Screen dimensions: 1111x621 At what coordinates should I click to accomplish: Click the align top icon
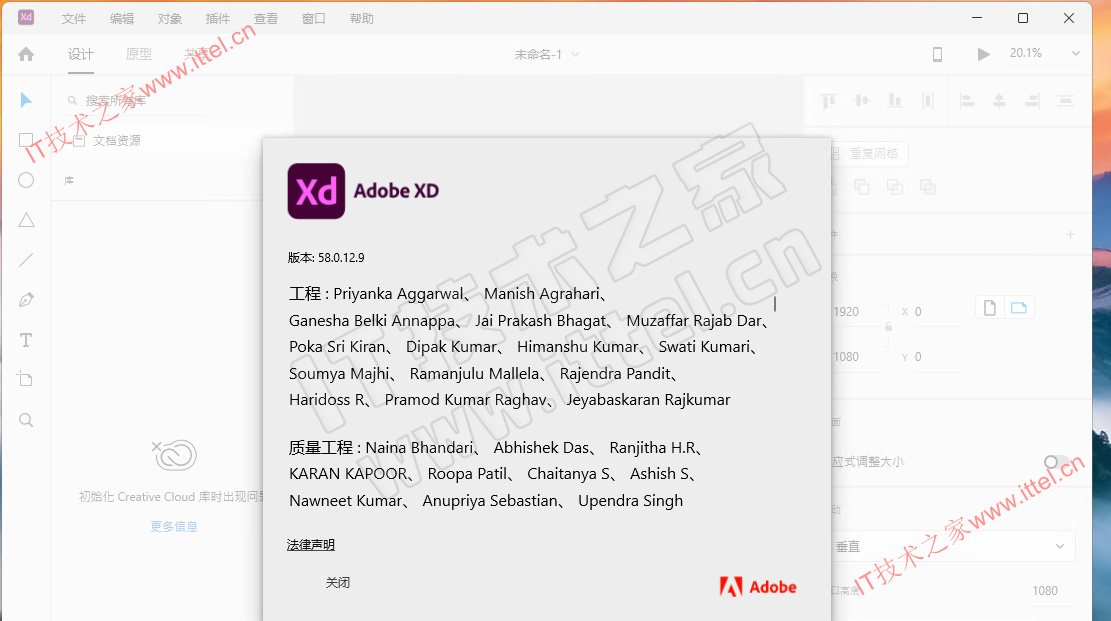828,101
